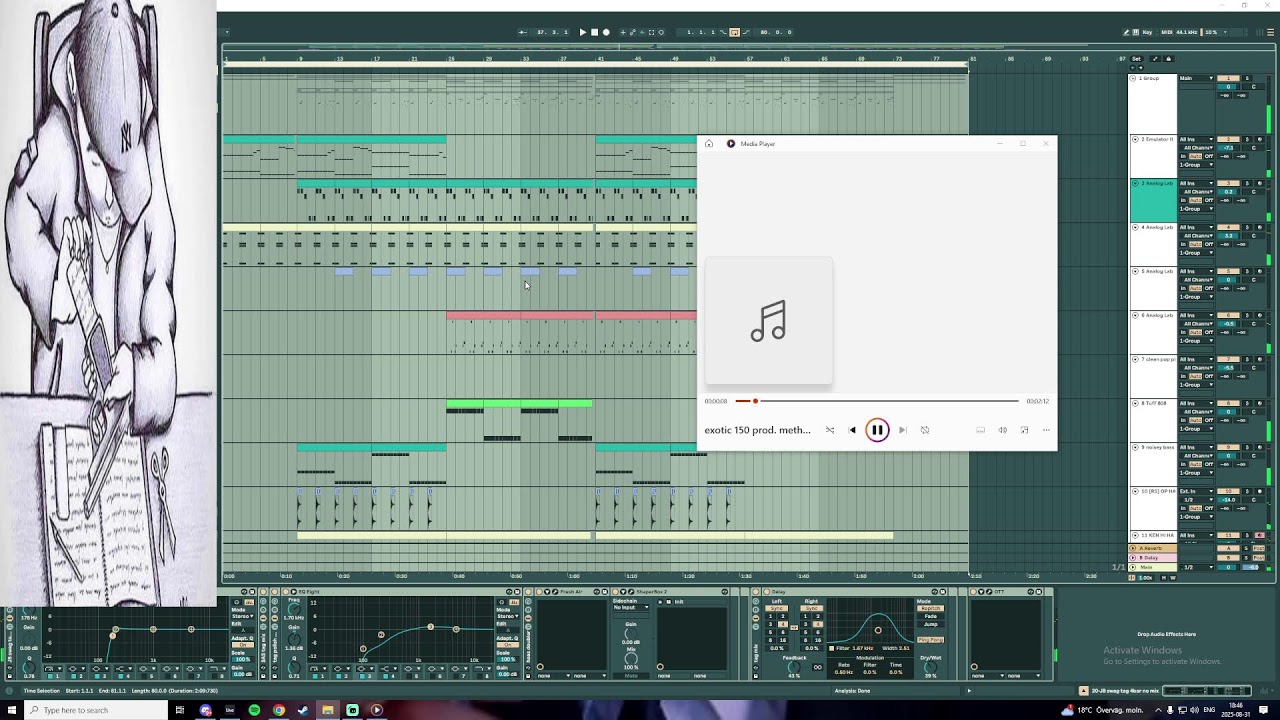Click taskbar search box
Image resolution: width=1280 pixels, height=720 pixels.
pyautogui.click(x=96, y=710)
